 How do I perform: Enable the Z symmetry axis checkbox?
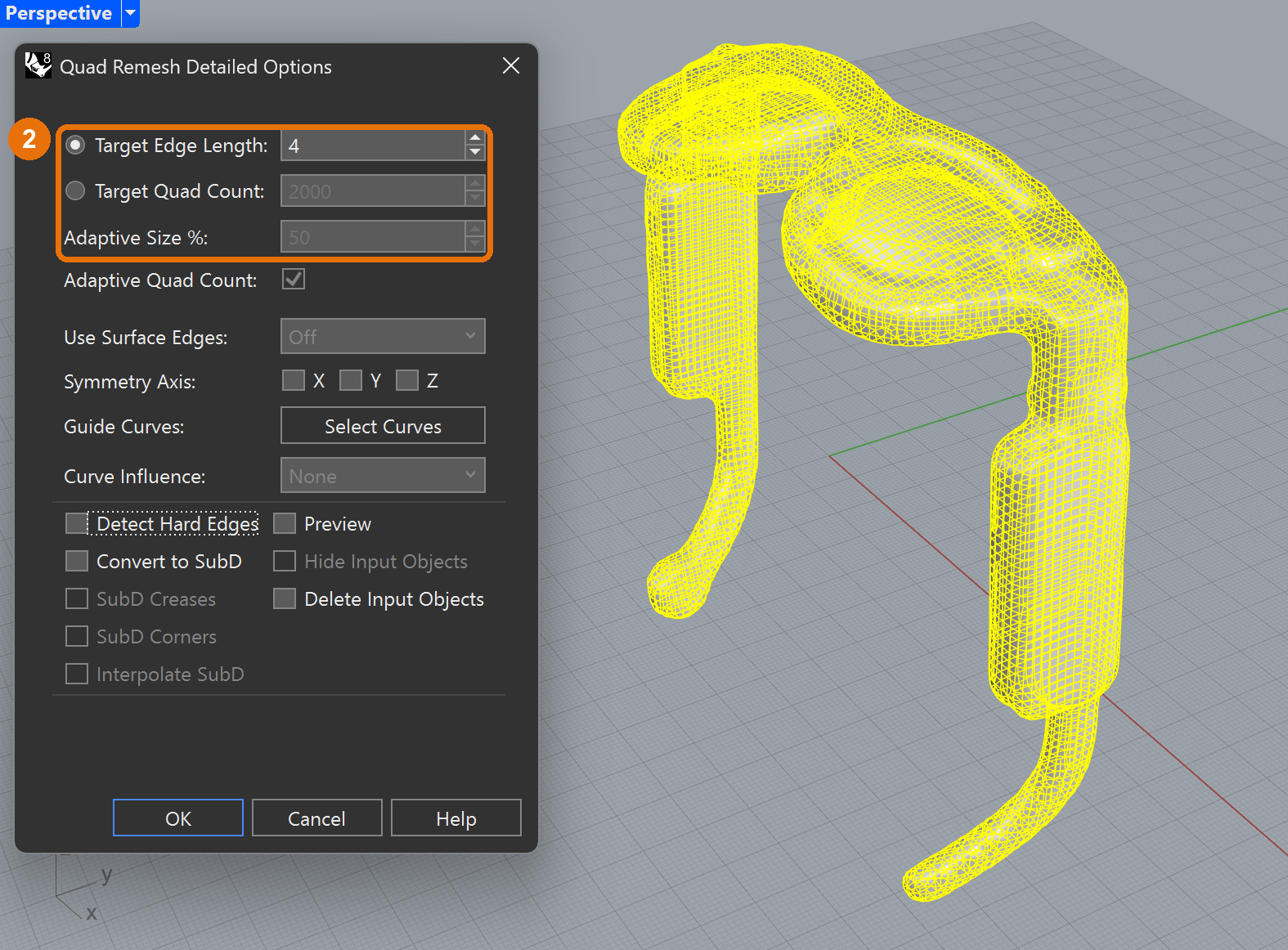coord(406,380)
